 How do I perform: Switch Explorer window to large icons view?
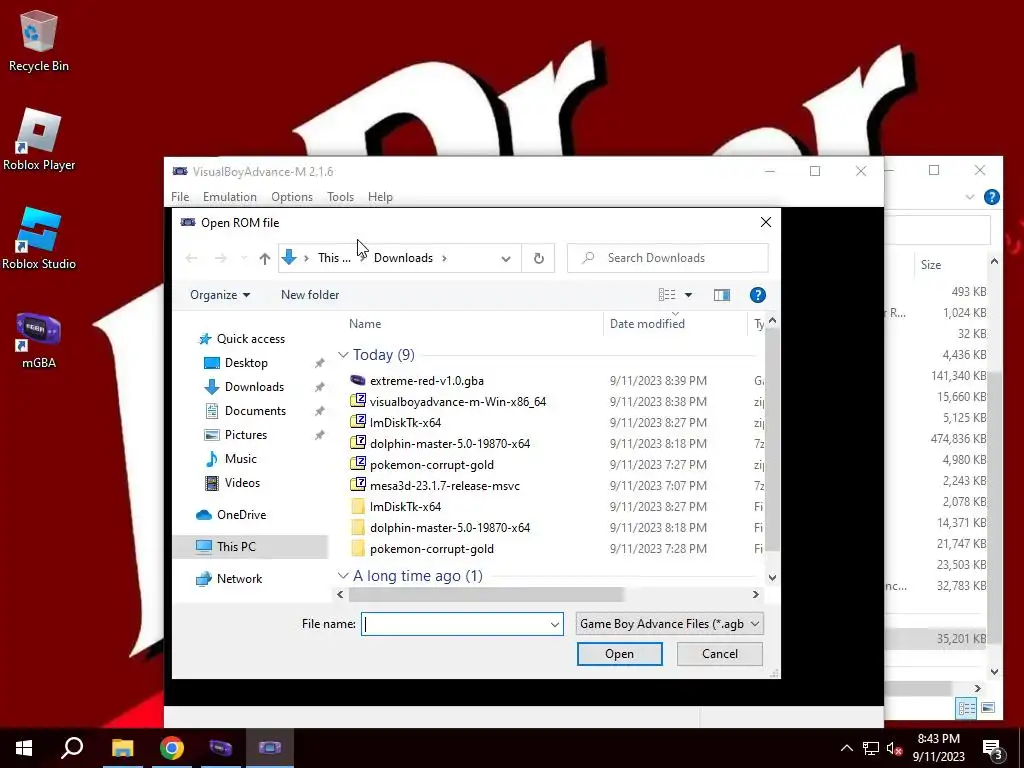point(988,708)
